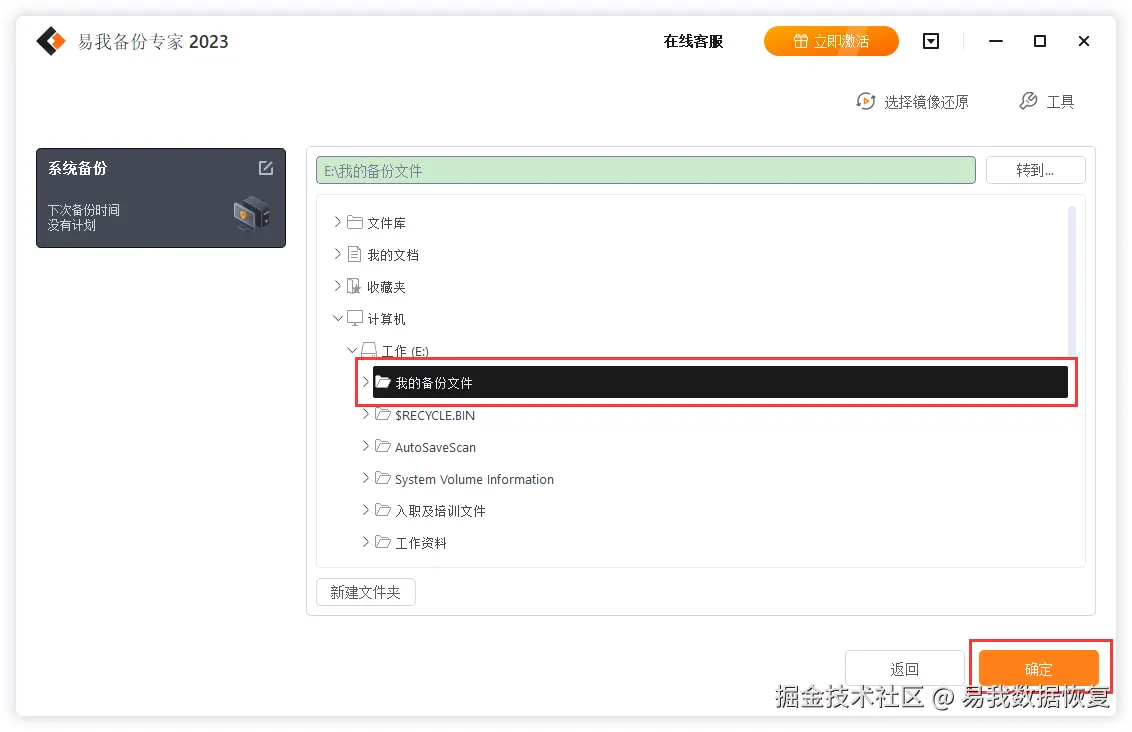Click the 收藏夹 favorites icon
Image resolution: width=1132 pixels, height=732 pixels.
(x=354, y=286)
